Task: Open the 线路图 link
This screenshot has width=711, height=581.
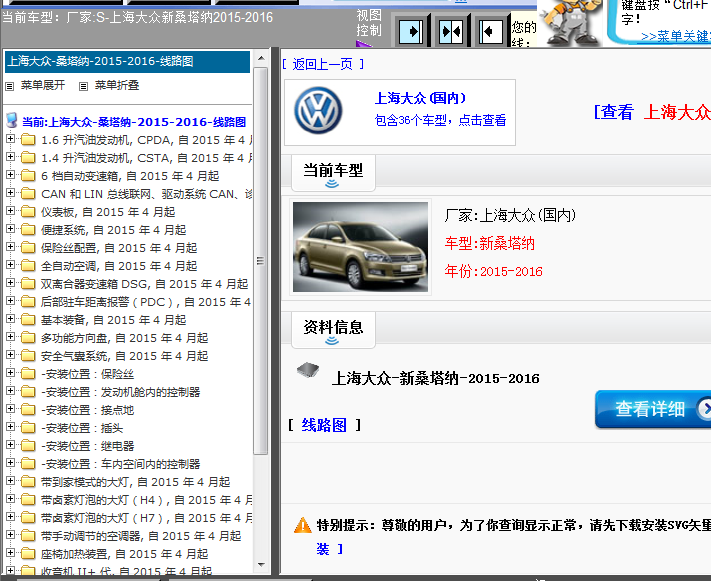Action: tap(324, 425)
